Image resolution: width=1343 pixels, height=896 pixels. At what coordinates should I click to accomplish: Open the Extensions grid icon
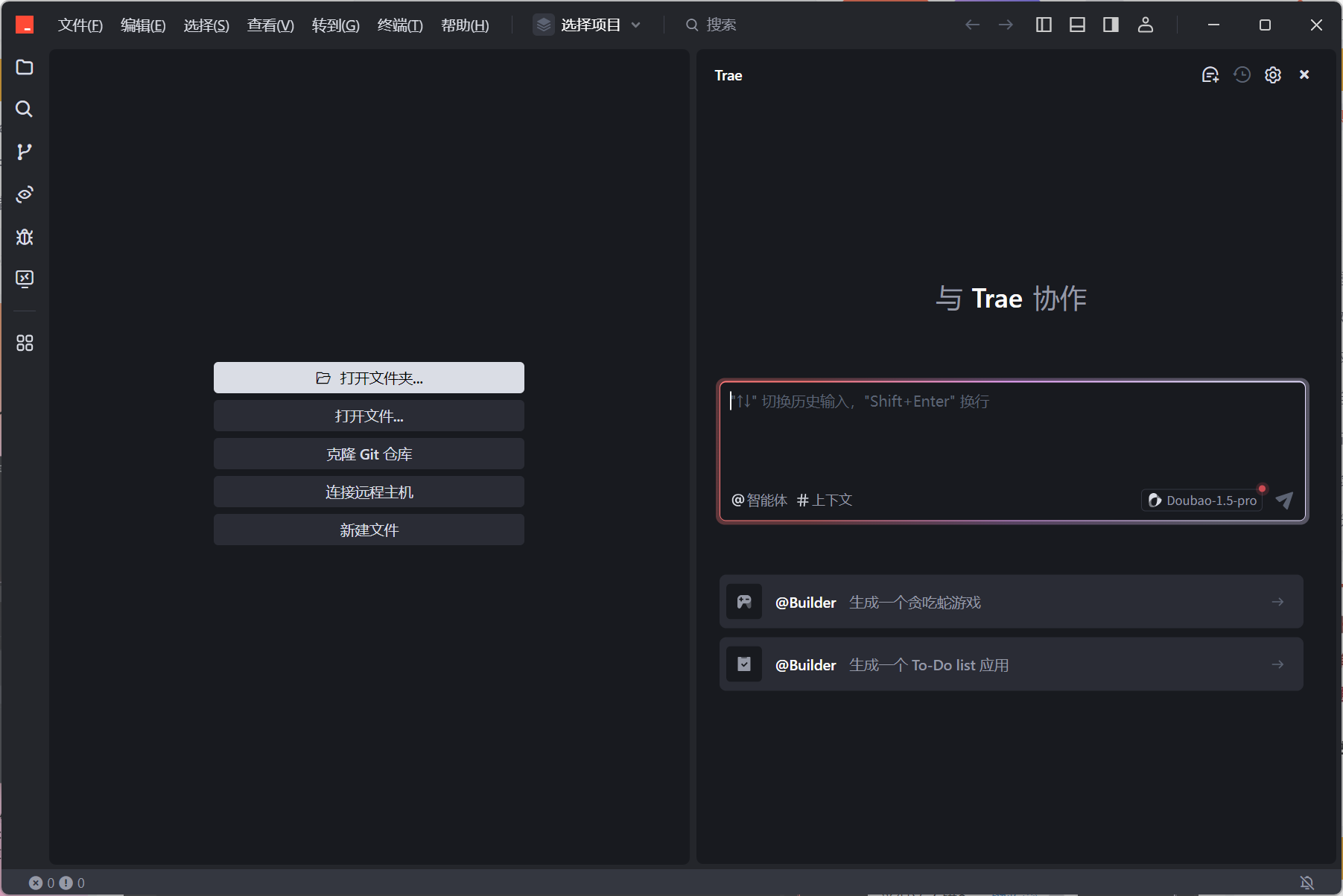click(x=25, y=343)
